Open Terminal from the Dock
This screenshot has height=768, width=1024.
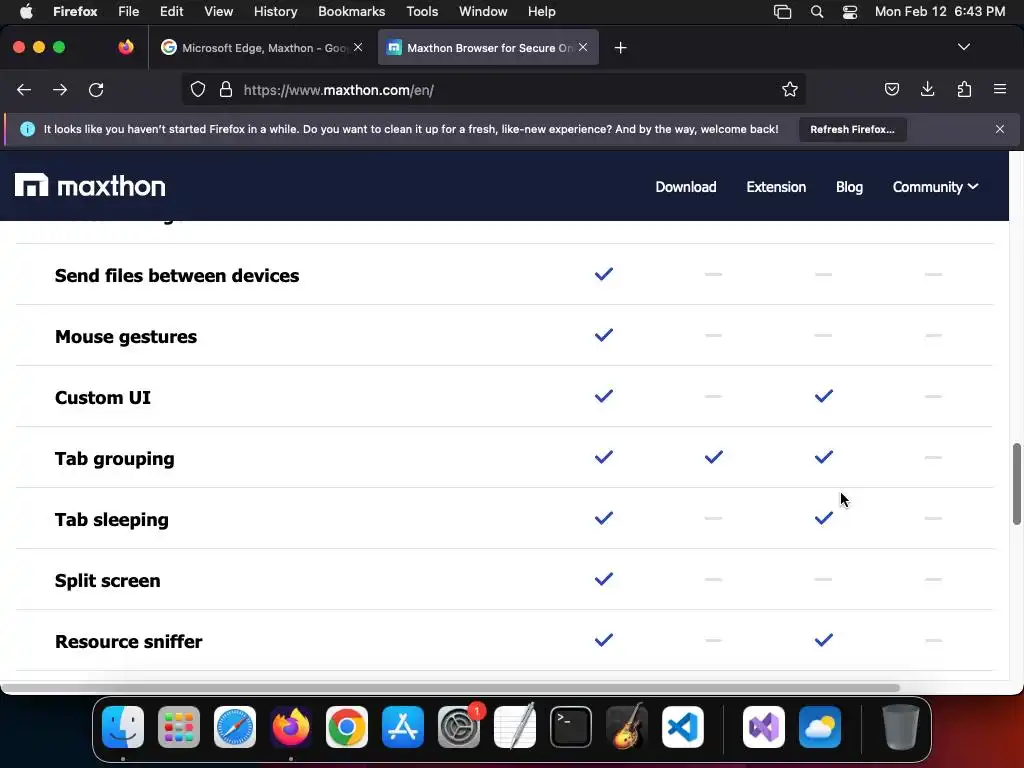[x=571, y=727]
